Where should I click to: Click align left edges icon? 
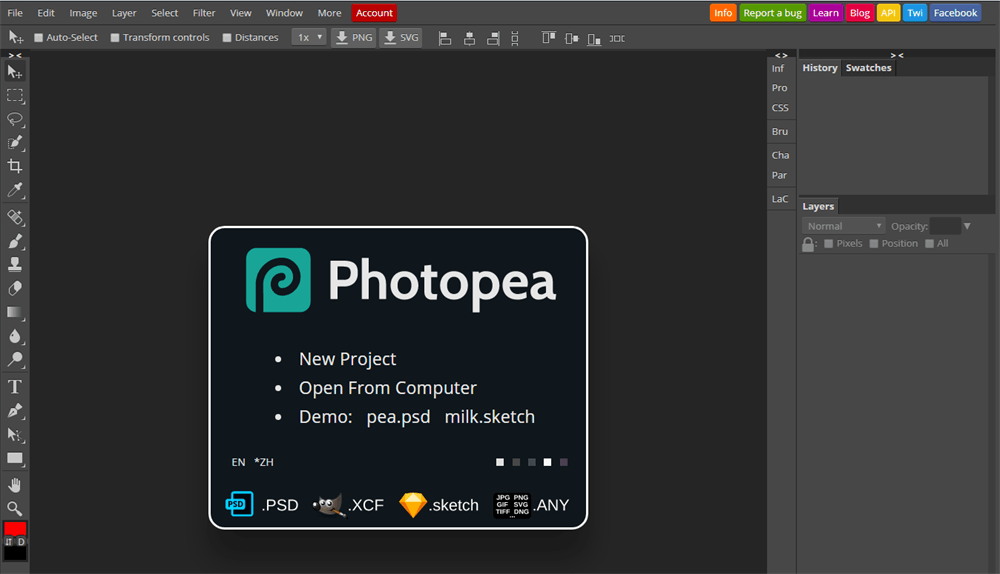[445, 38]
